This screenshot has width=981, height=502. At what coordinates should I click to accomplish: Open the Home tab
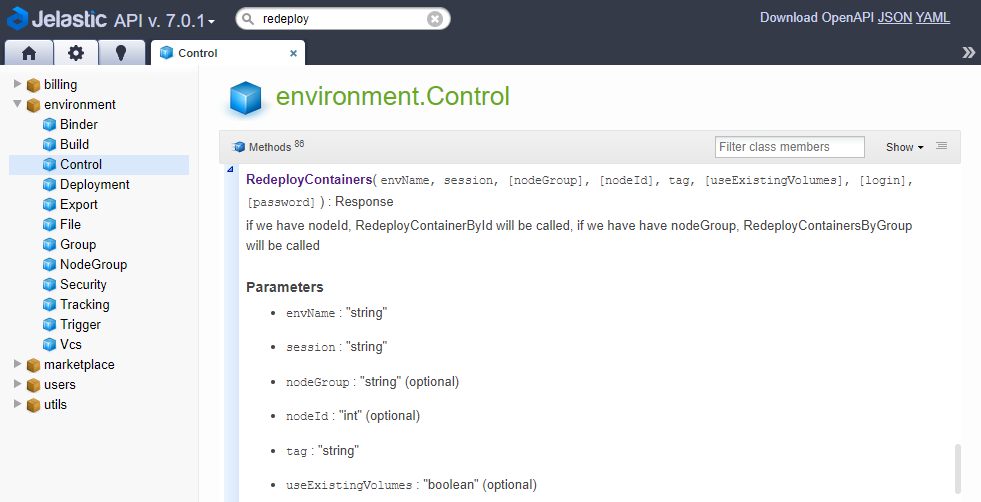pos(29,53)
